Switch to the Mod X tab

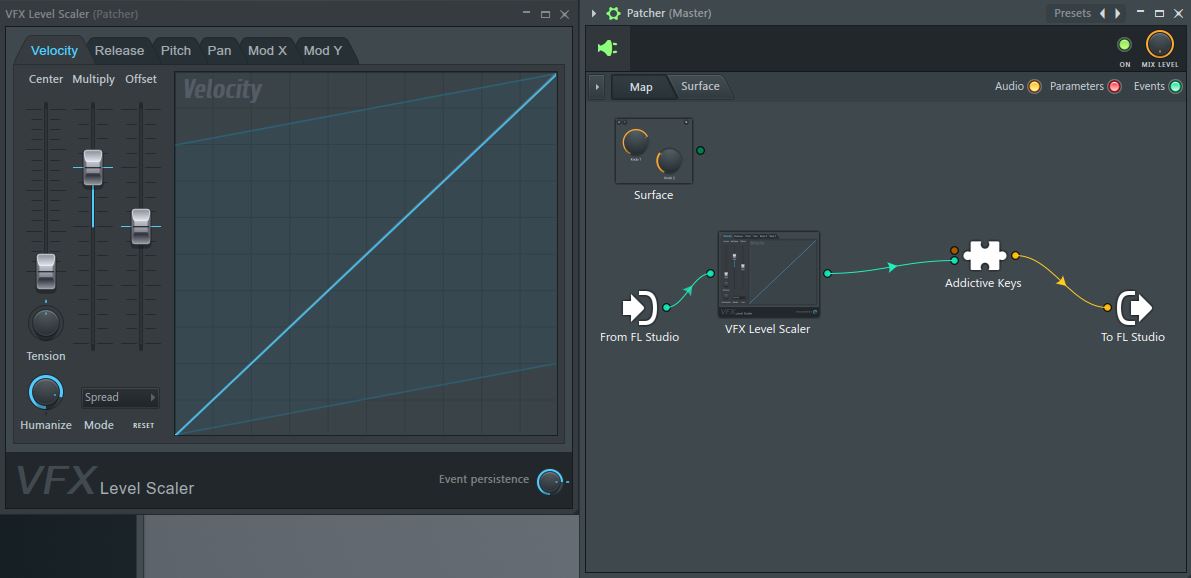click(x=267, y=51)
